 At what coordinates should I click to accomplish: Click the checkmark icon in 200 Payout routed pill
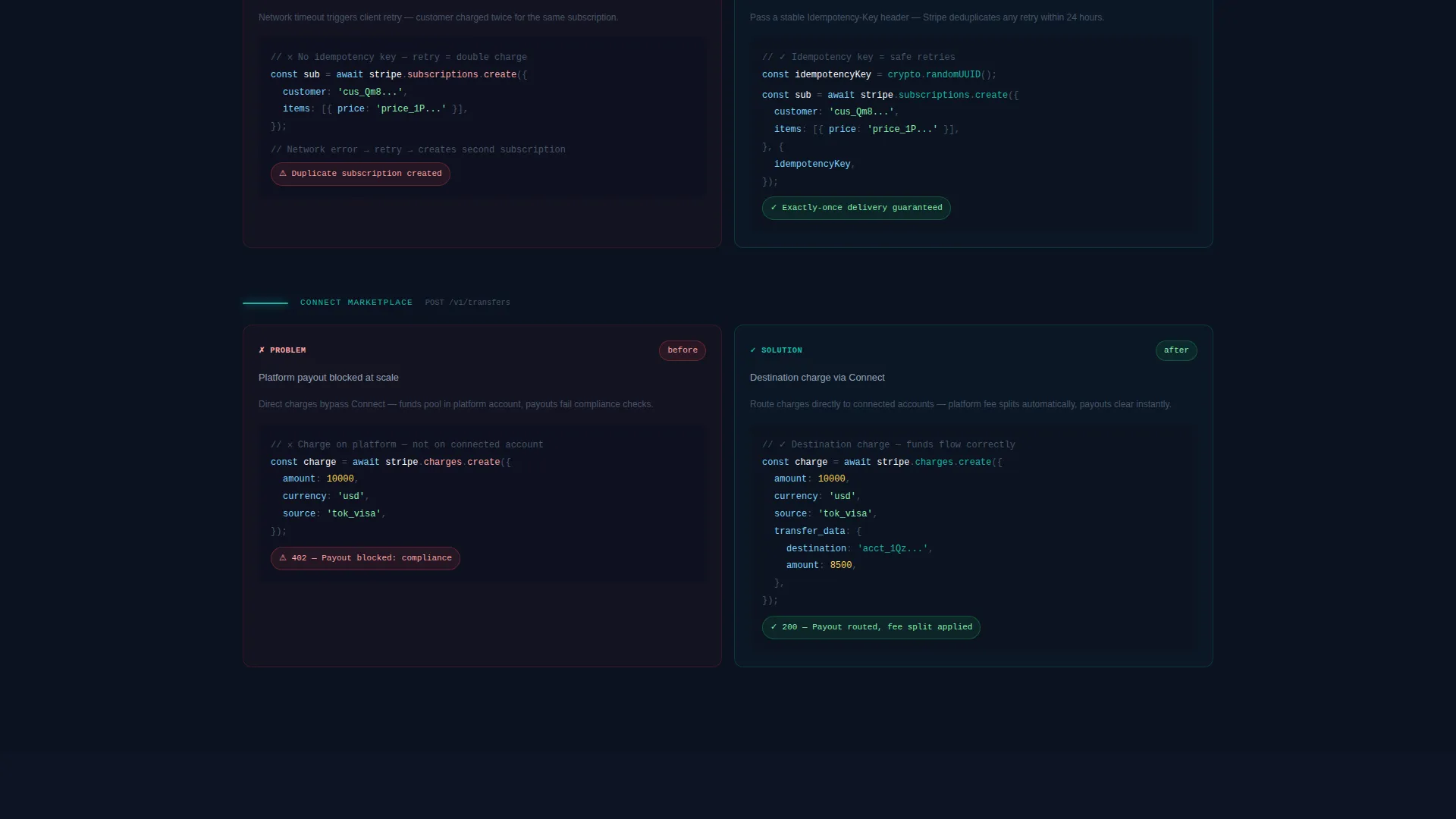click(773, 627)
